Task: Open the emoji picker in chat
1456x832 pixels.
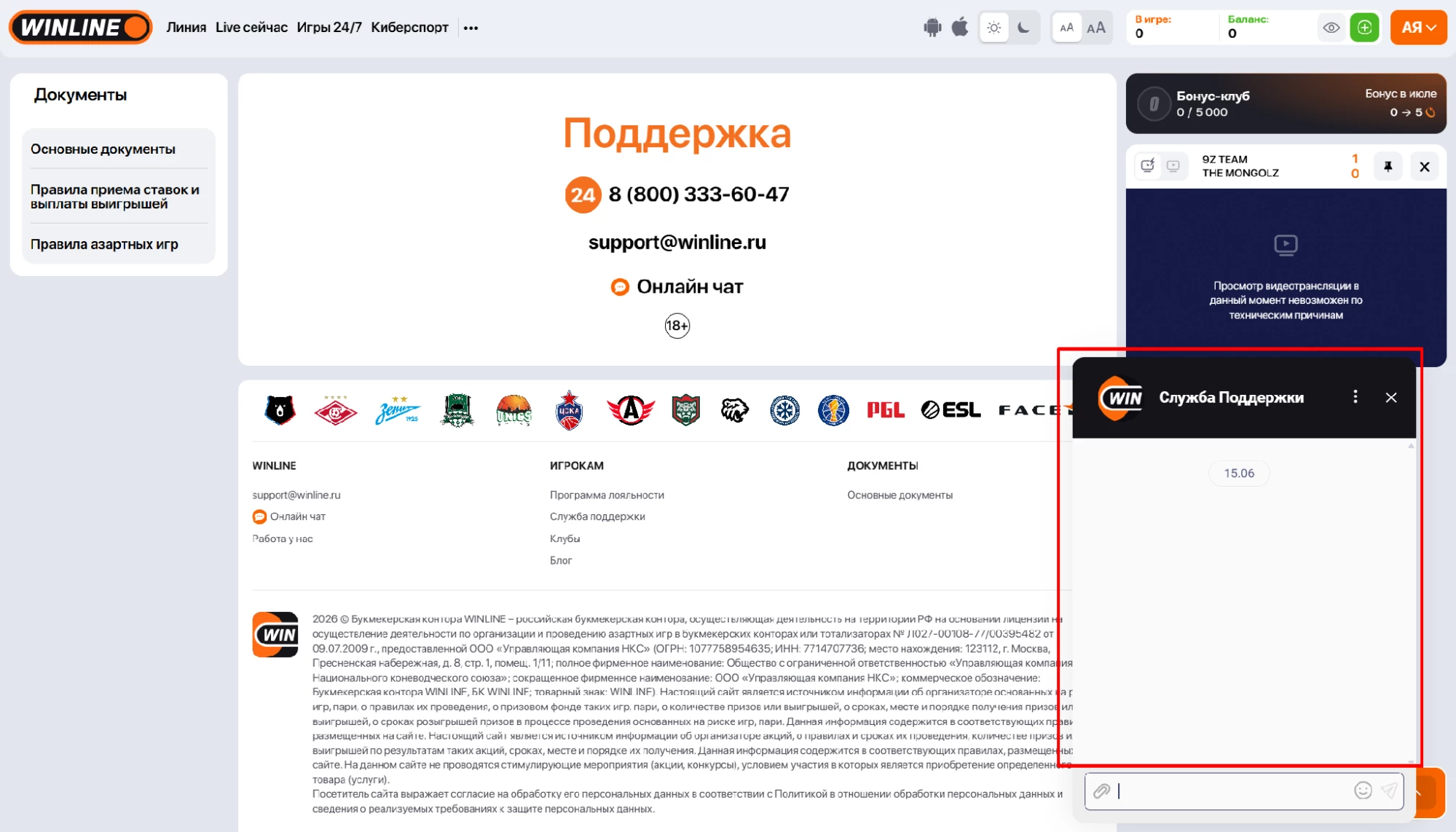Action: pyautogui.click(x=1363, y=790)
